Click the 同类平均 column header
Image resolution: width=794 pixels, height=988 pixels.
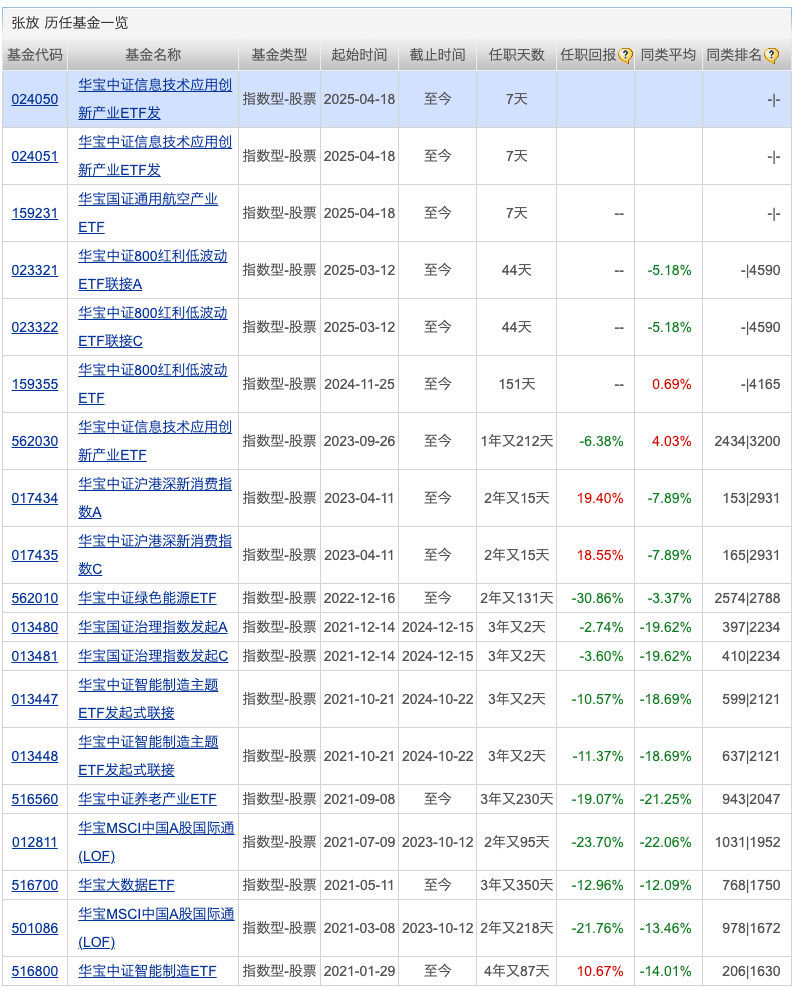pos(669,55)
